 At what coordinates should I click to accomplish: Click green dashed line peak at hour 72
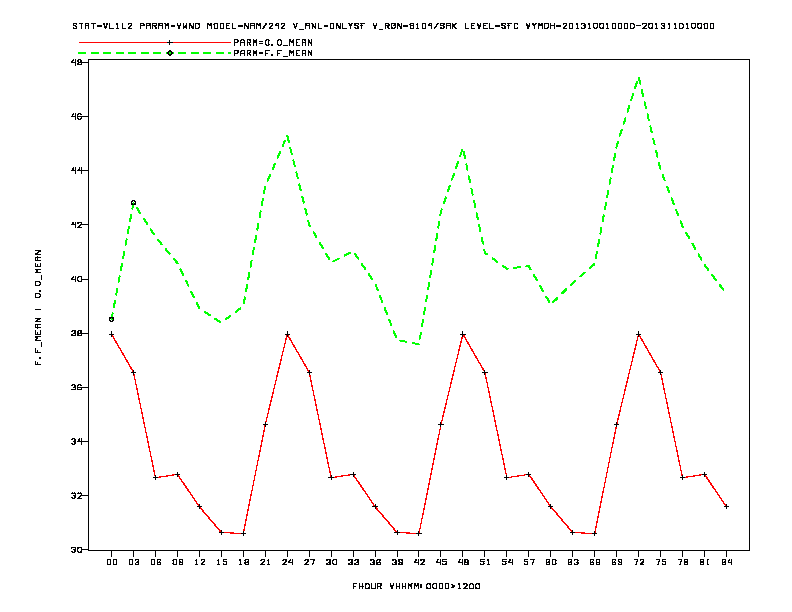tap(639, 78)
